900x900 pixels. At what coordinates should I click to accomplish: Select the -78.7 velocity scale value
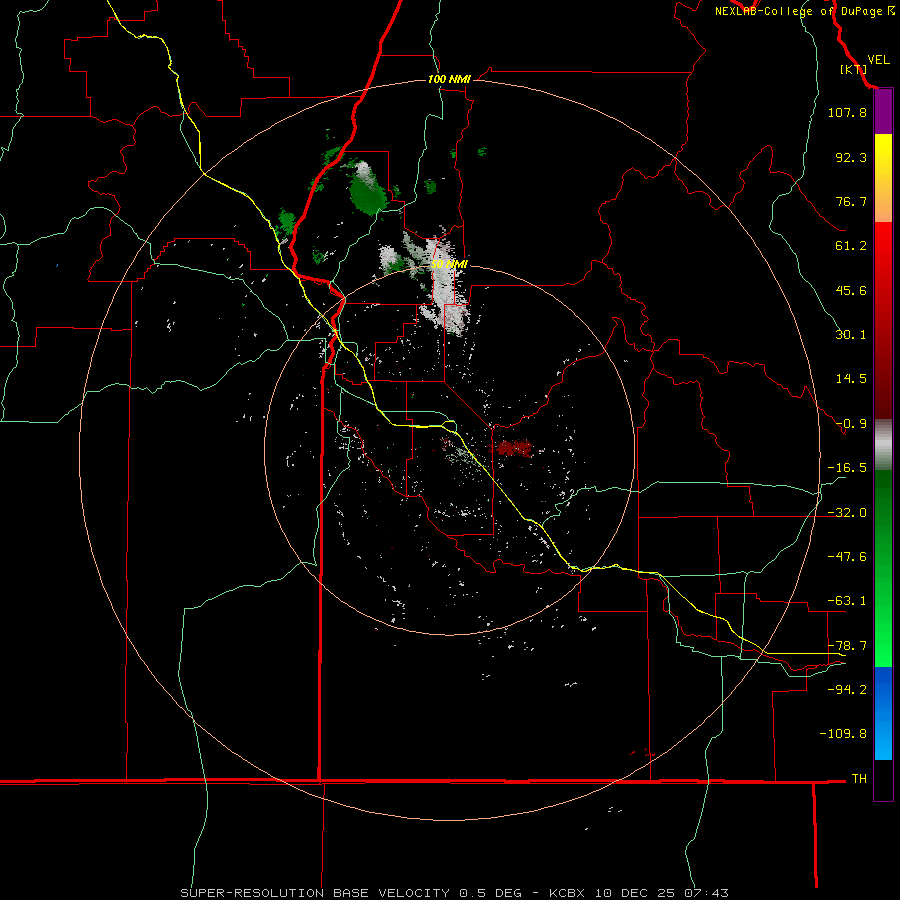coord(847,646)
